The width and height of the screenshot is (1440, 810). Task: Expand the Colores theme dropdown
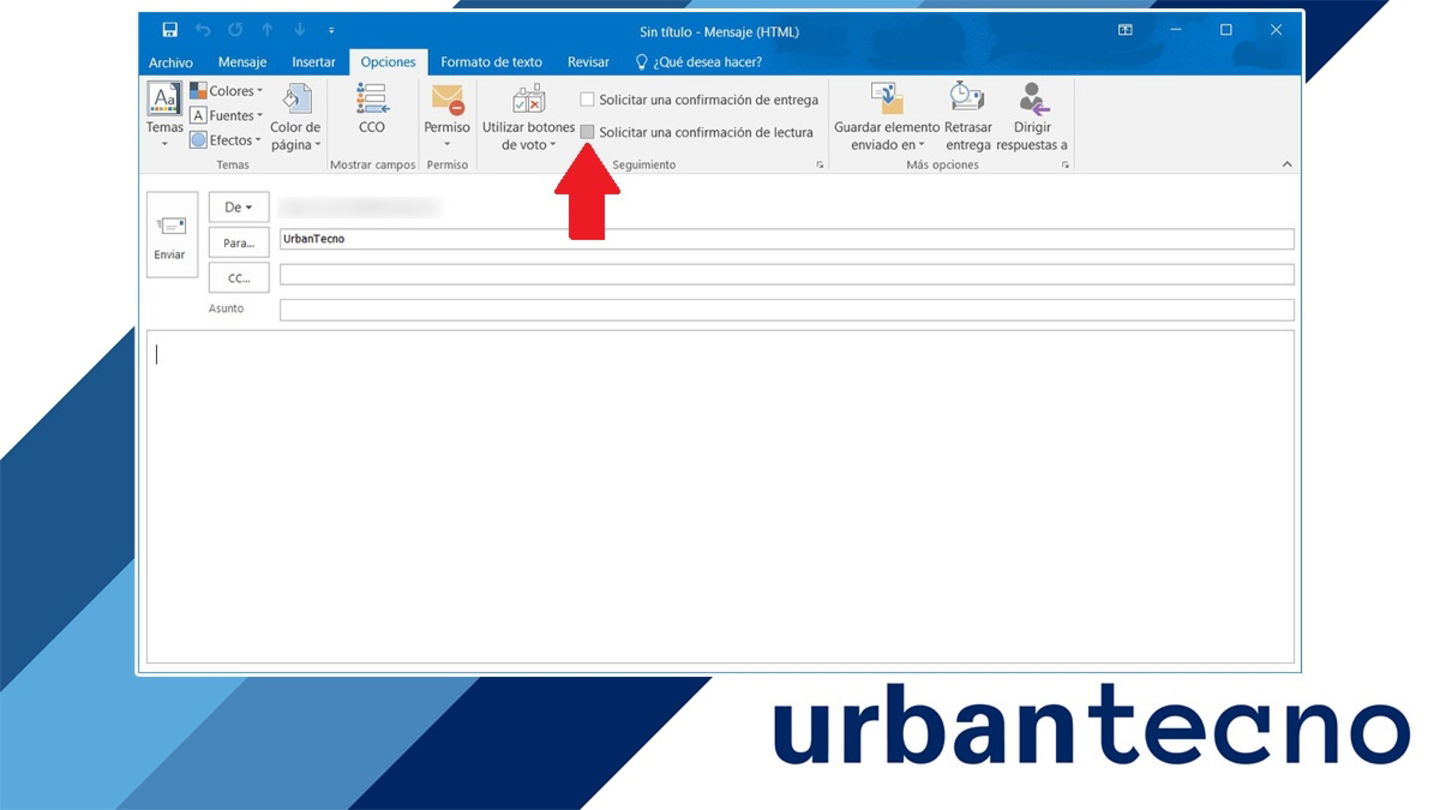tap(226, 91)
